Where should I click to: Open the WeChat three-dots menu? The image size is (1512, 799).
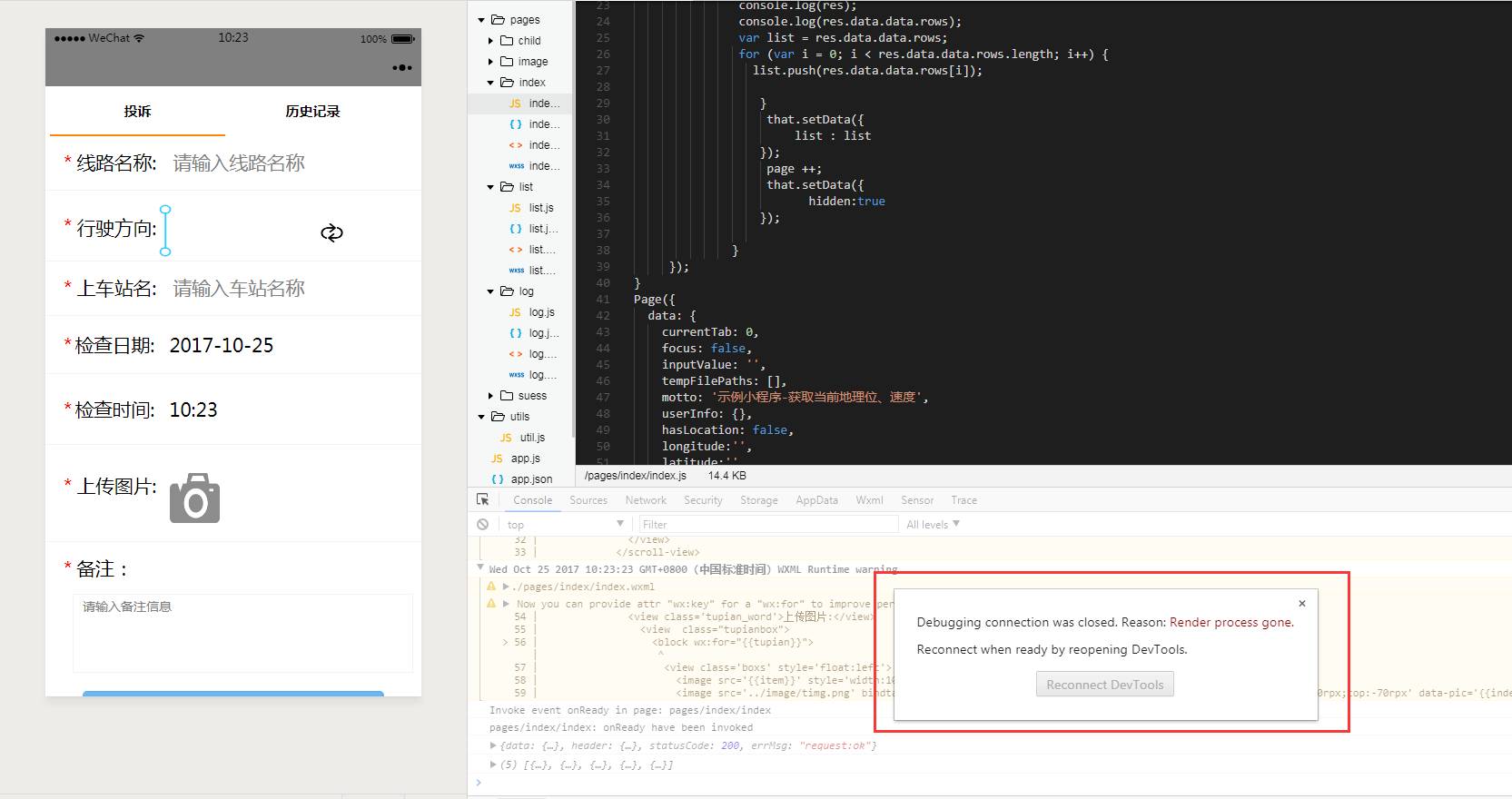[x=402, y=67]
